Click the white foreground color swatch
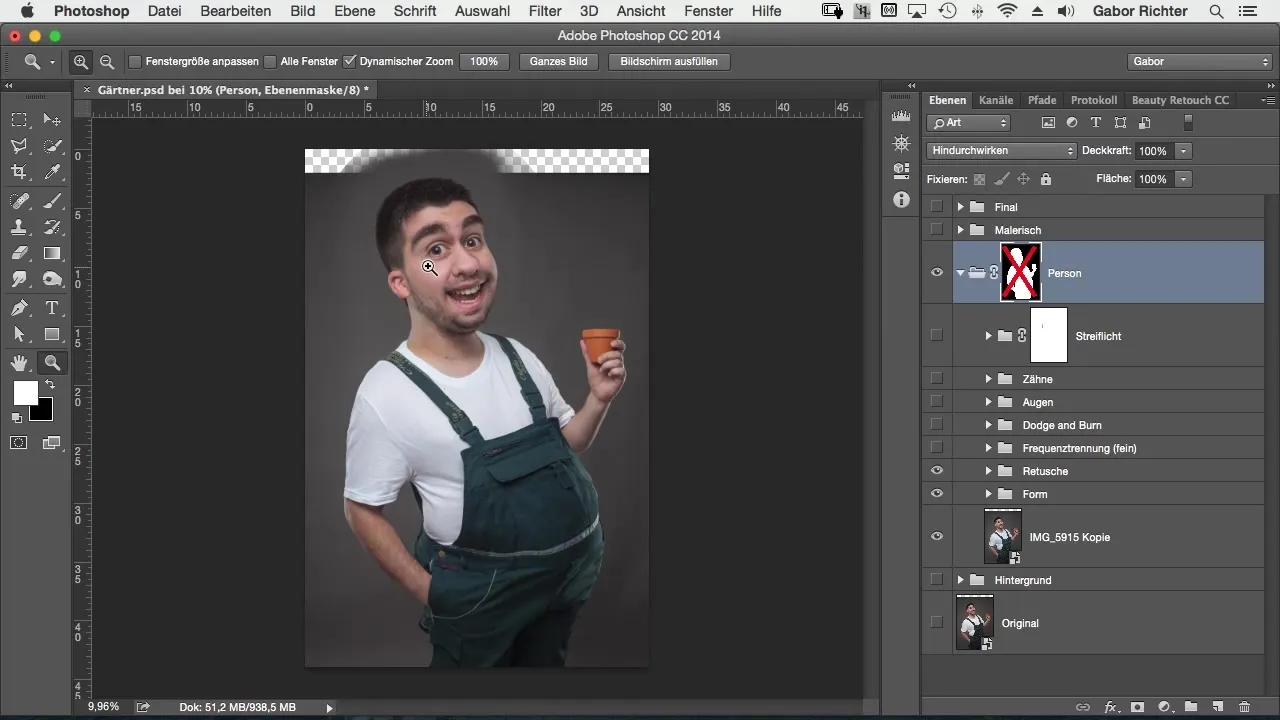 coord(24,393)
